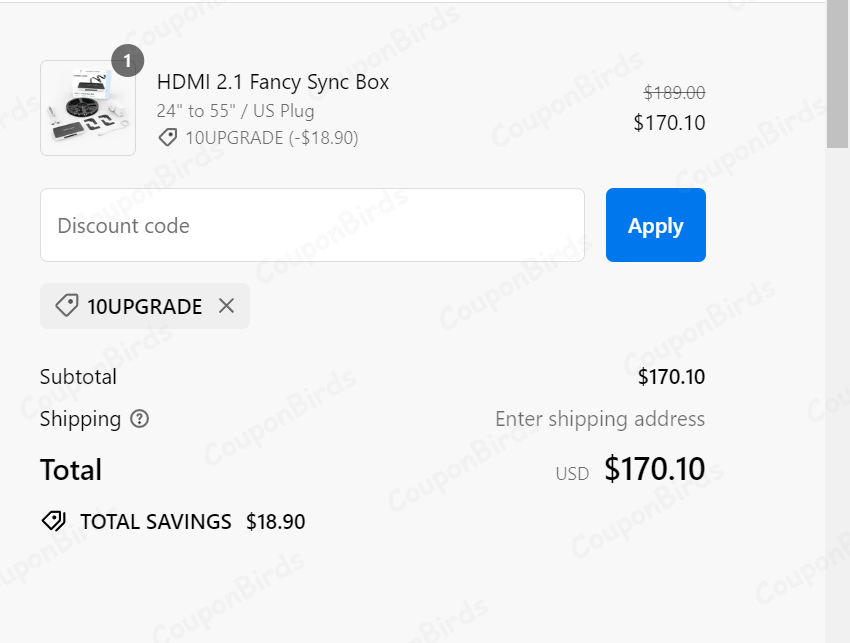Click the discounted $170.10 item price

pyautogui.click(x=669, y=123)
